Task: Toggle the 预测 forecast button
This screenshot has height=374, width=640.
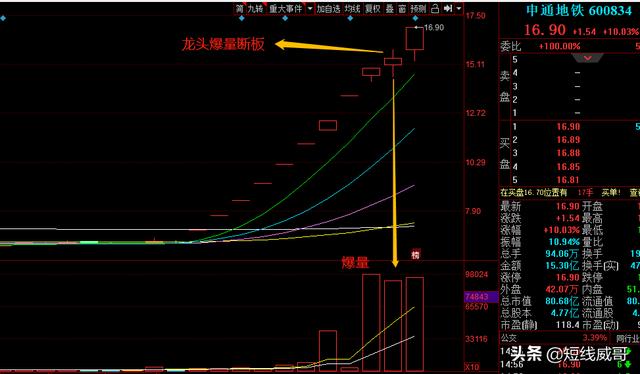Action: pos(418,9)
